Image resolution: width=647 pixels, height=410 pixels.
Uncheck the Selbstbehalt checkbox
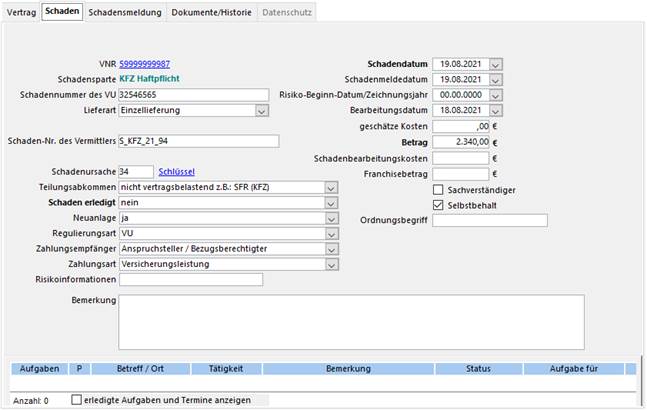pos(438,205)
